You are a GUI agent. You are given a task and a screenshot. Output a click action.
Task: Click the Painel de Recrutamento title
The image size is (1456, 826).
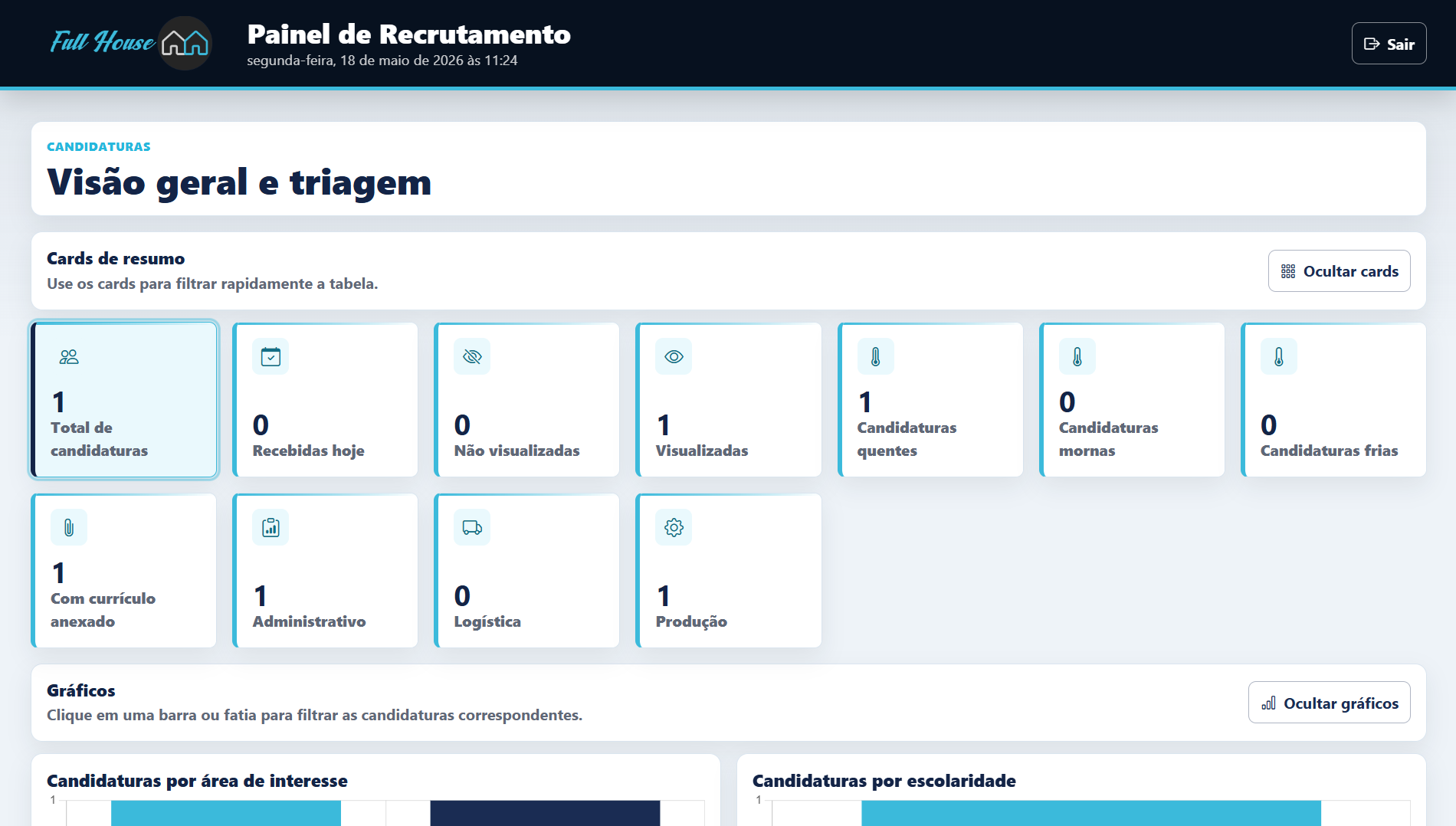(408, 34)
